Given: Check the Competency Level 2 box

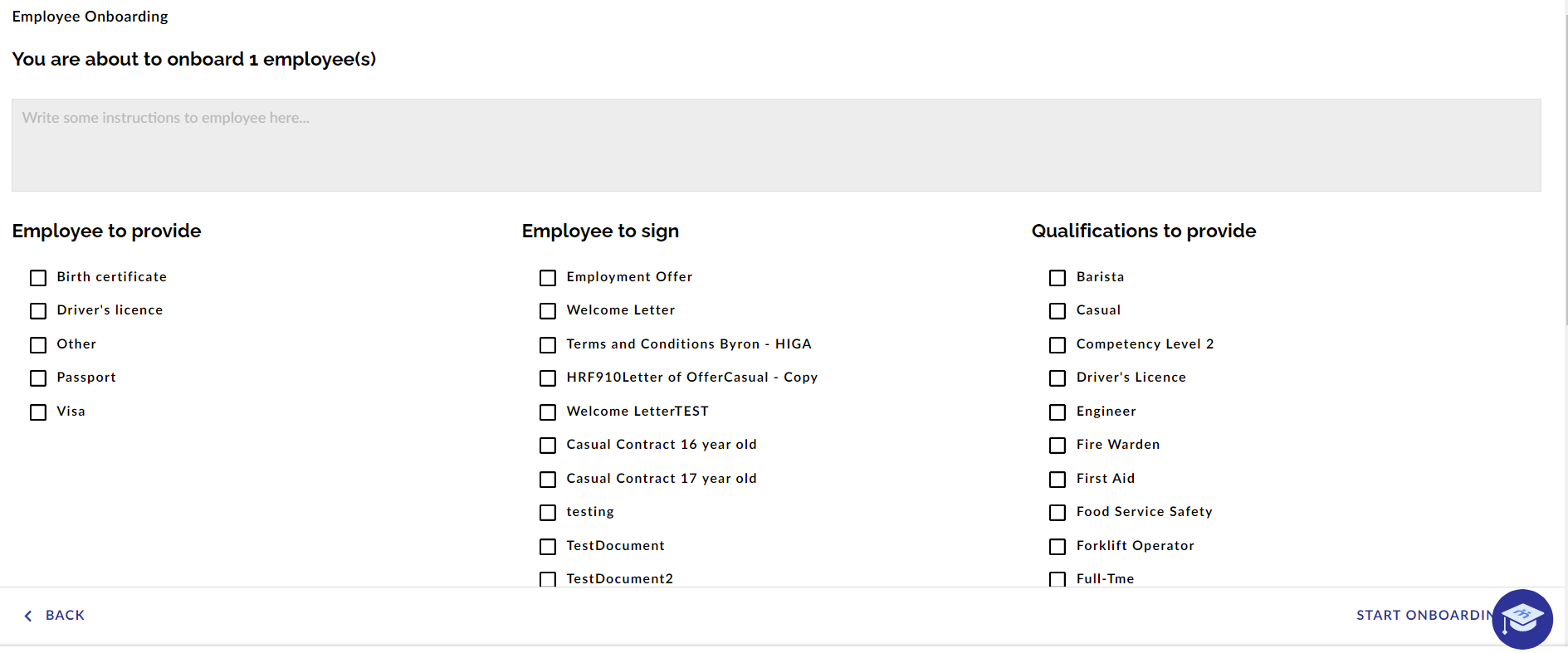Looking at the screenshot, I should click(1058, 345).
